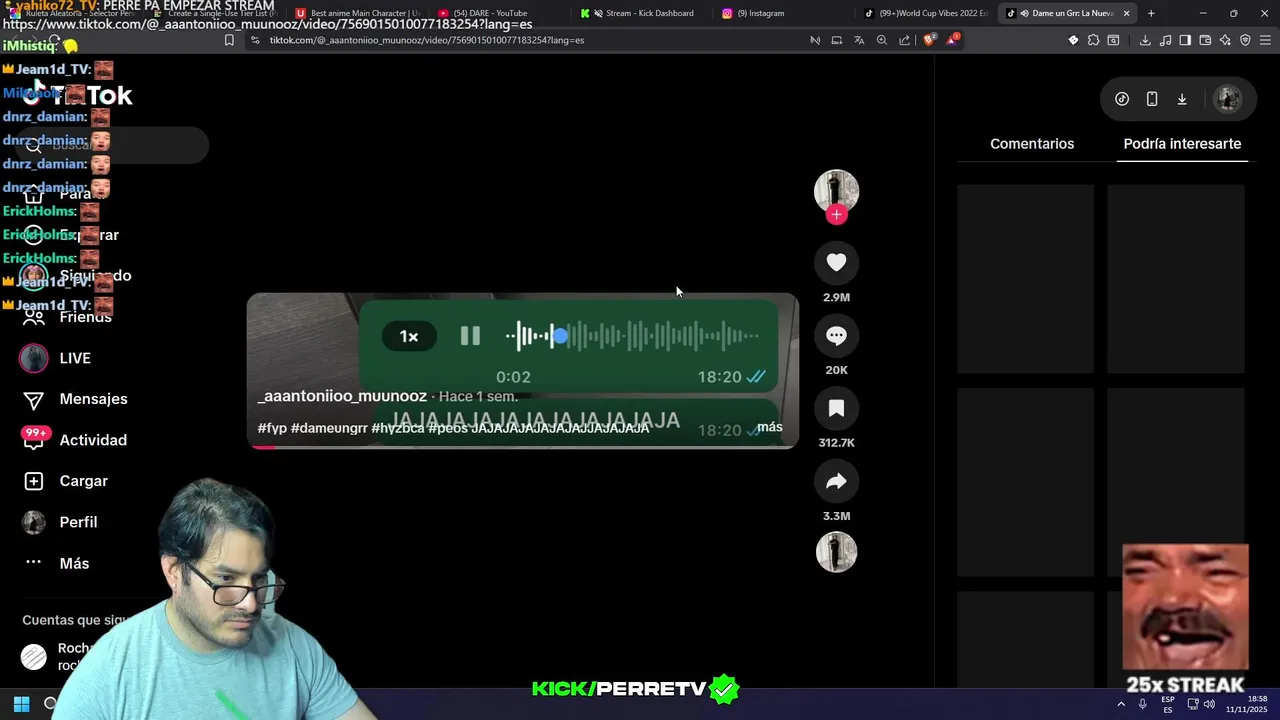Open the #fyp hashtag link
Viewport: 1280px width, 720px height.
(x=272, y=428)
